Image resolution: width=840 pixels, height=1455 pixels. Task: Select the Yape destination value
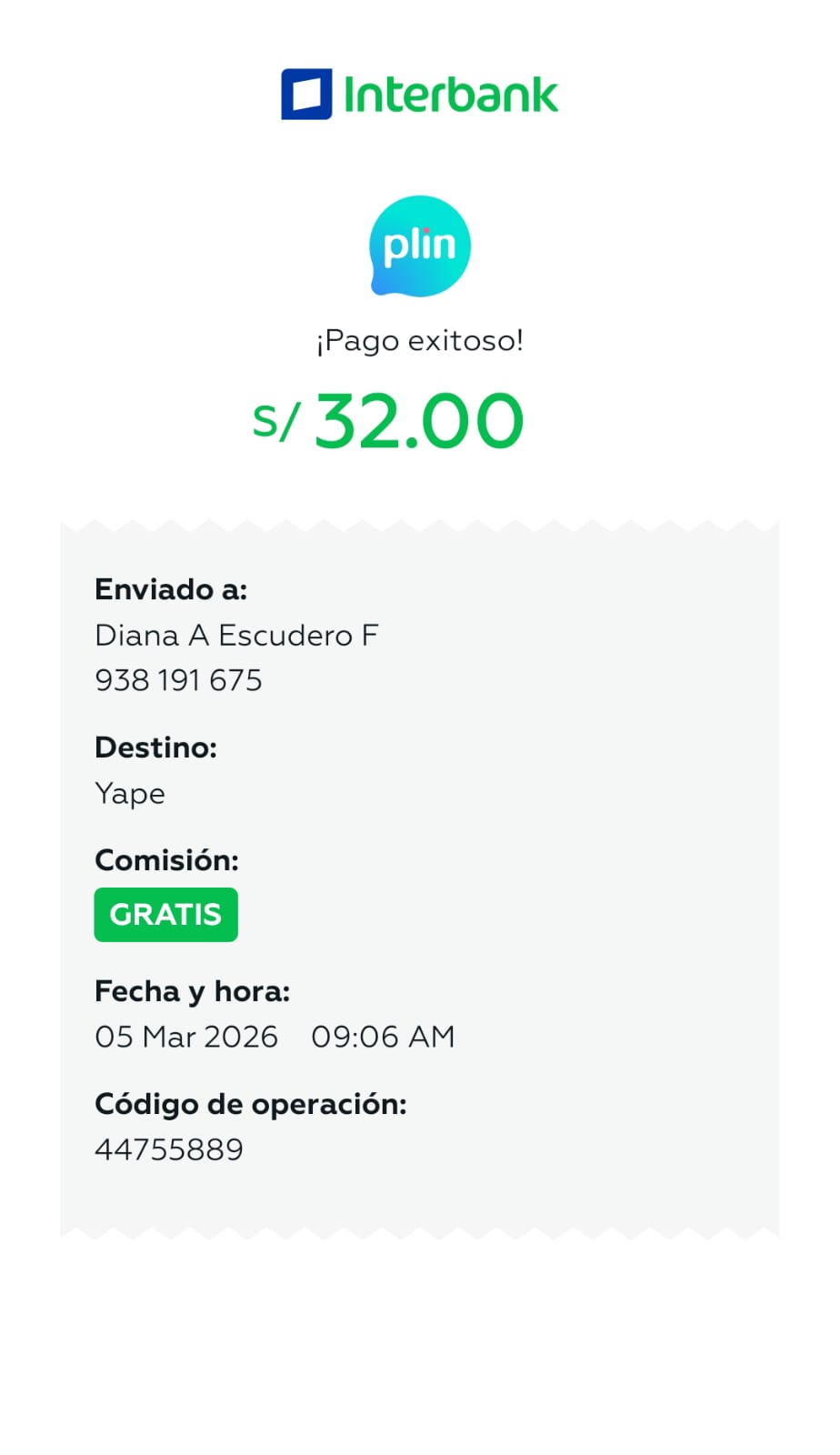point(130,794)
